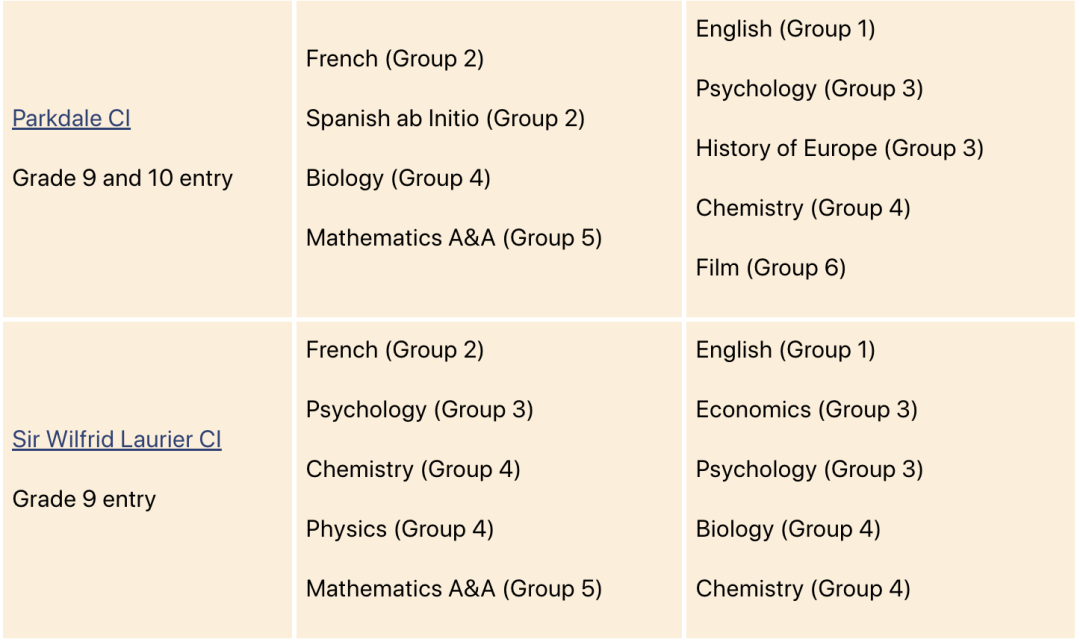Screen dimensions: 1080x642
Task: Click Parkdale's English (Group 1) entry
Action: pos(785,29)
